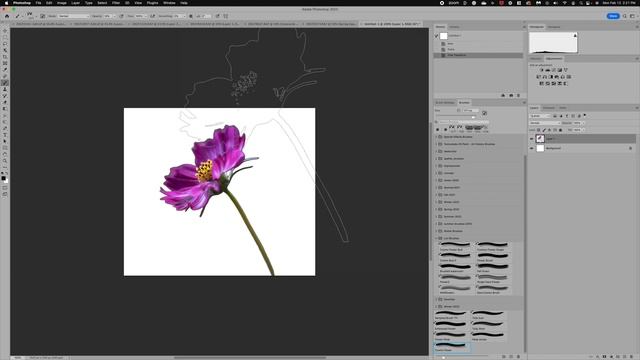
Task: Select the Move tool
Action: click(x=5, y=31)
